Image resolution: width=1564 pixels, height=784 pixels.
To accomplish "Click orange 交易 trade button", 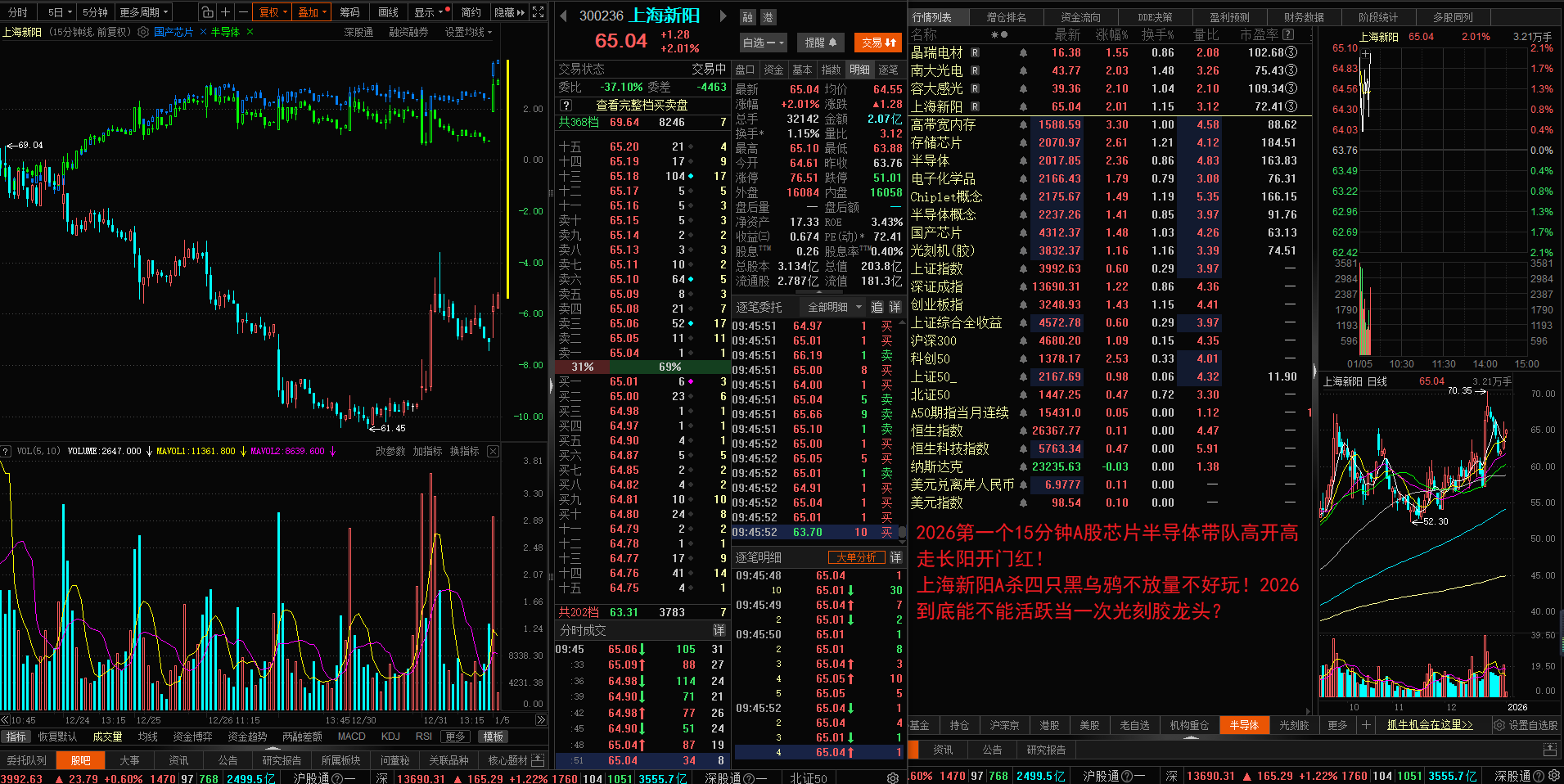I will click(878, 43).
